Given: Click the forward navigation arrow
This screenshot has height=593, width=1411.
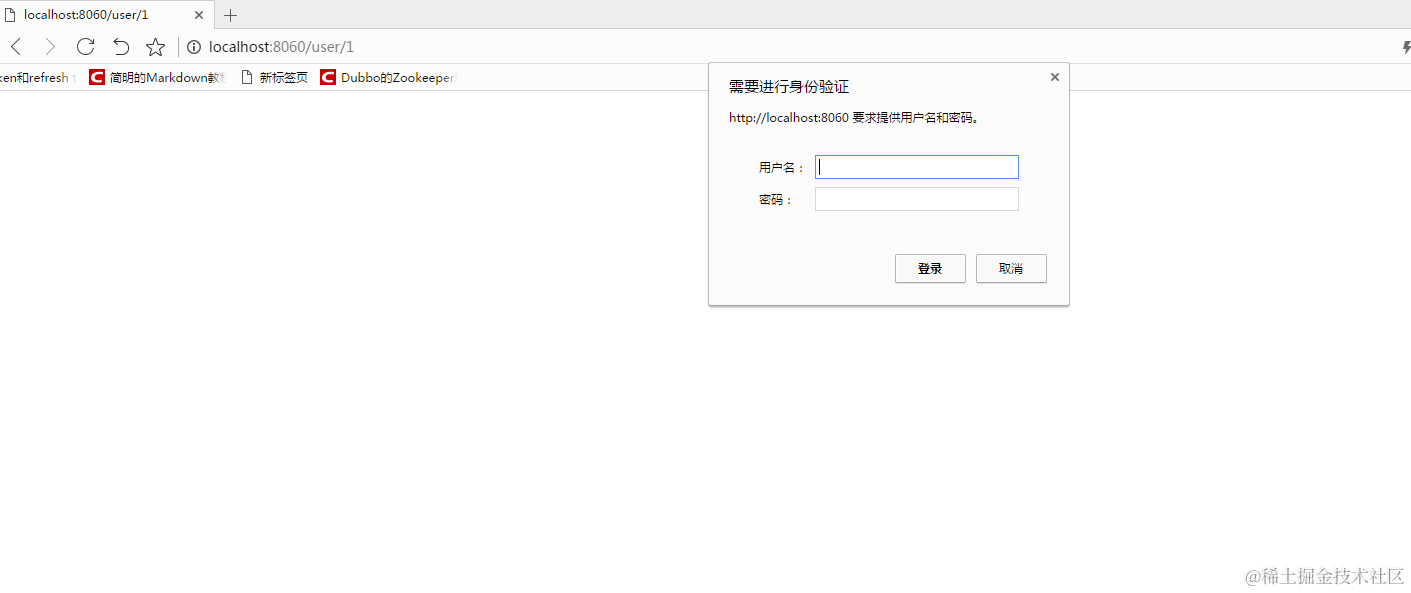Looking at the screenshot, I should [50, 46].
